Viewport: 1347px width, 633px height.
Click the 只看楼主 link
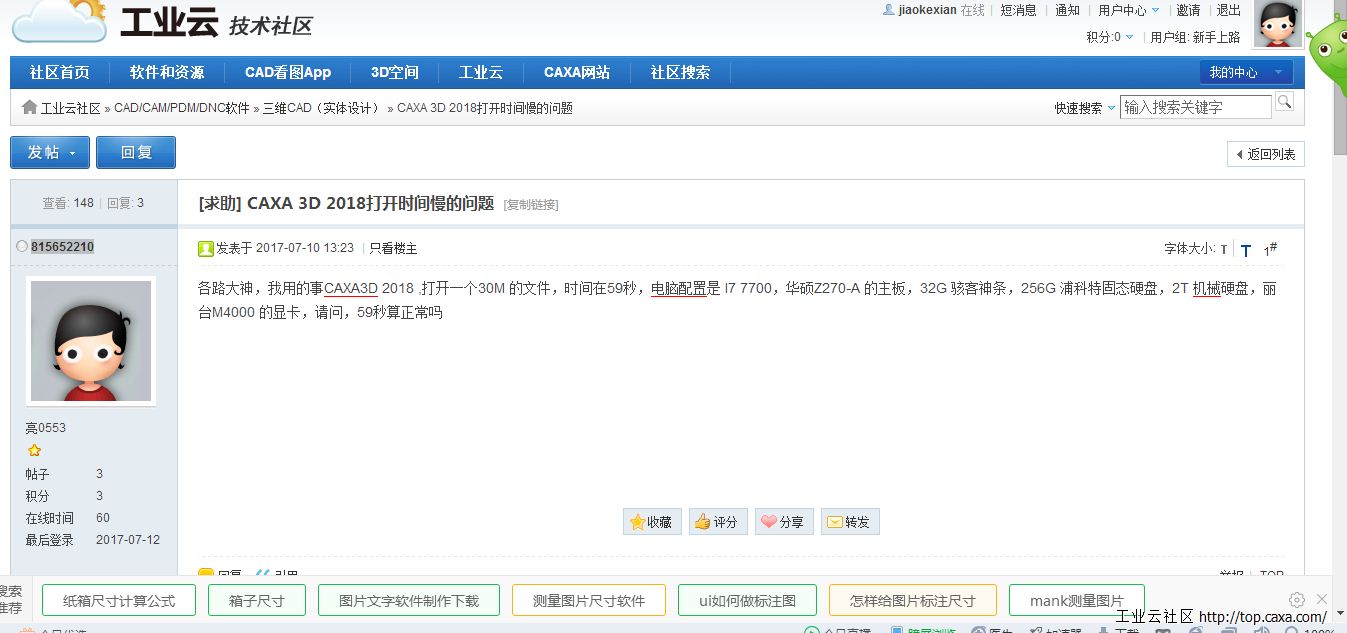click(393, 248)
